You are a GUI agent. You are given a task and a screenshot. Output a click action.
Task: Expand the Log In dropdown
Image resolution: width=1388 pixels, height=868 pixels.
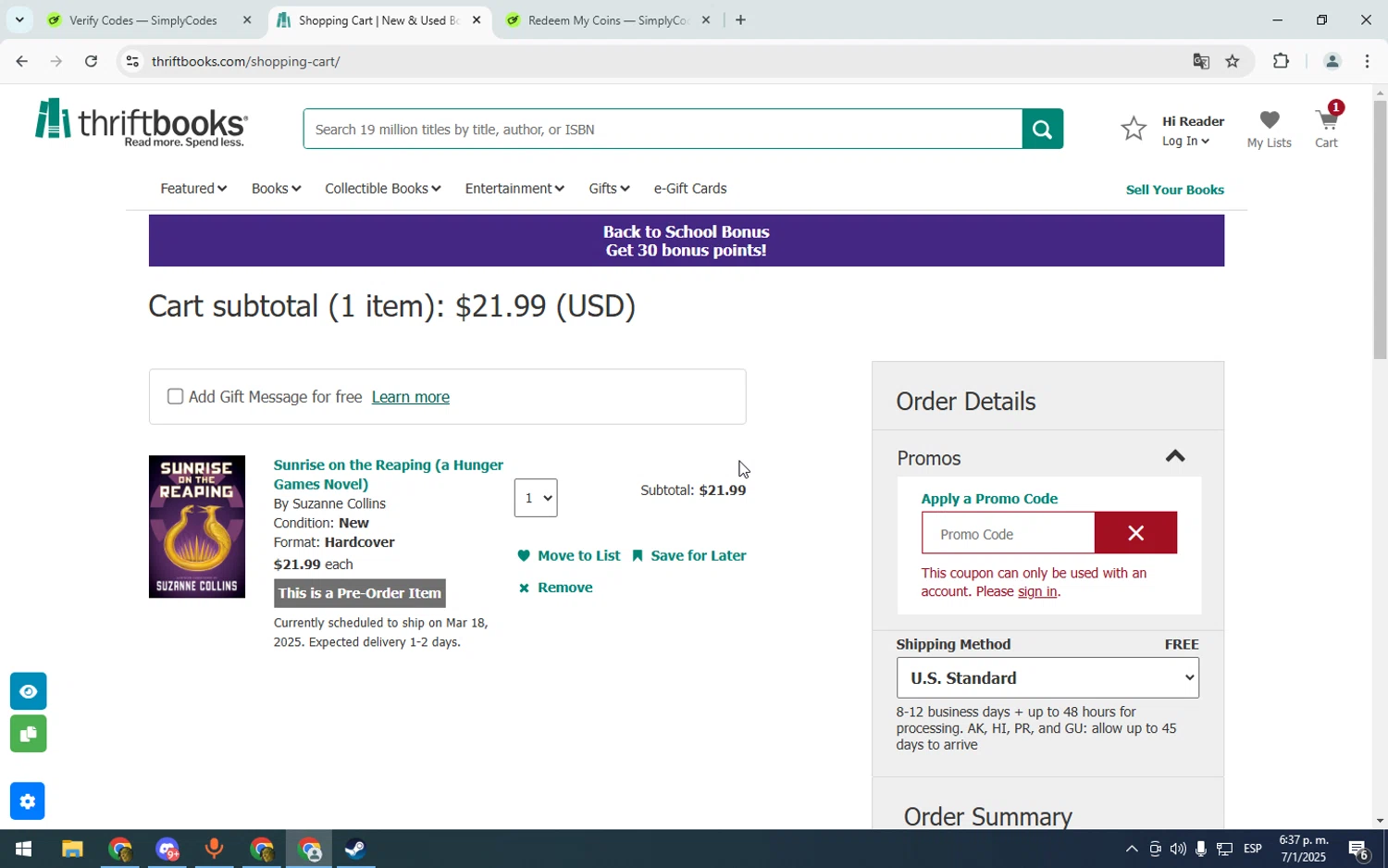coord(1185,141)
